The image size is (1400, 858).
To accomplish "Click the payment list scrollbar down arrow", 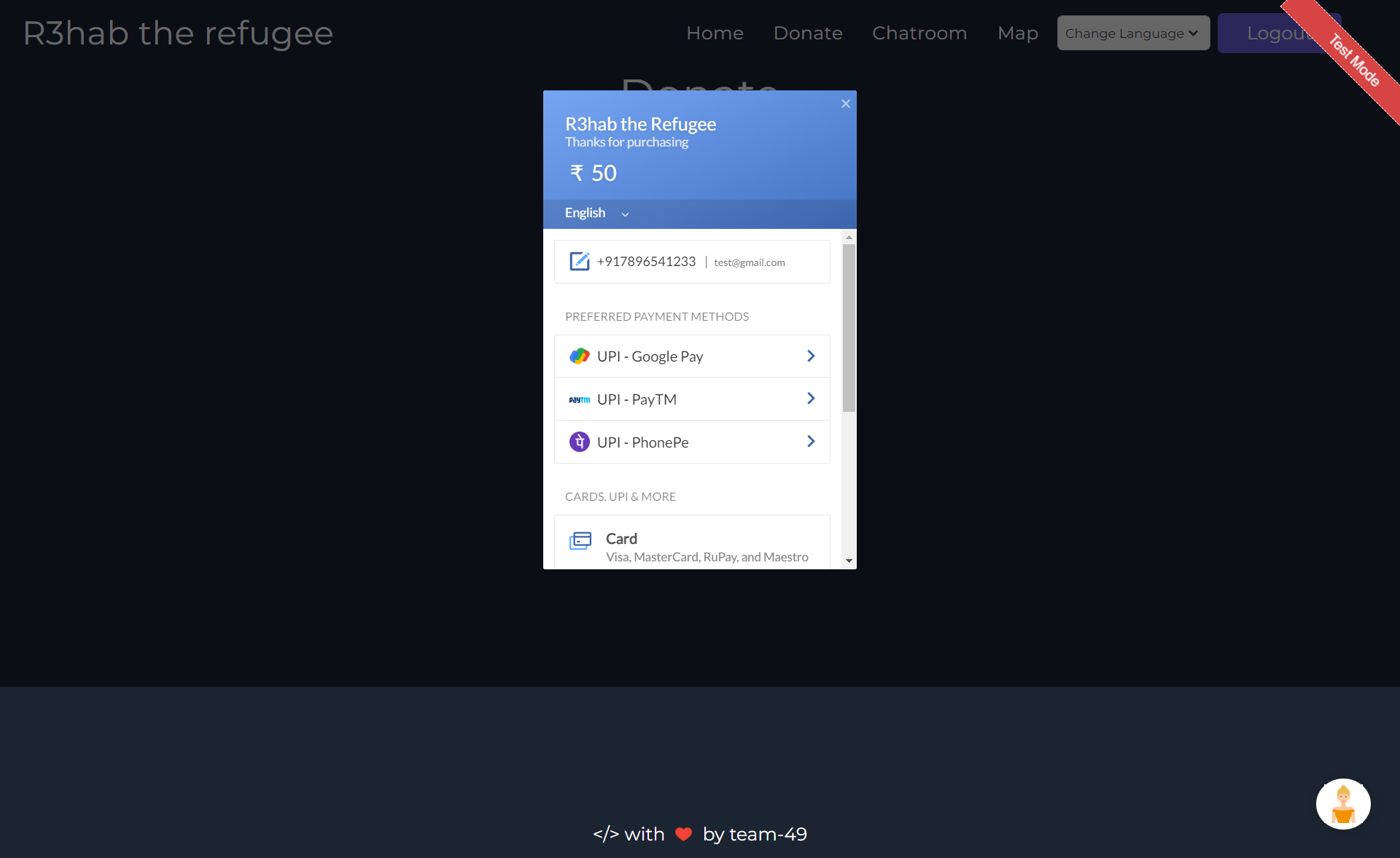I will coord(849,561).
